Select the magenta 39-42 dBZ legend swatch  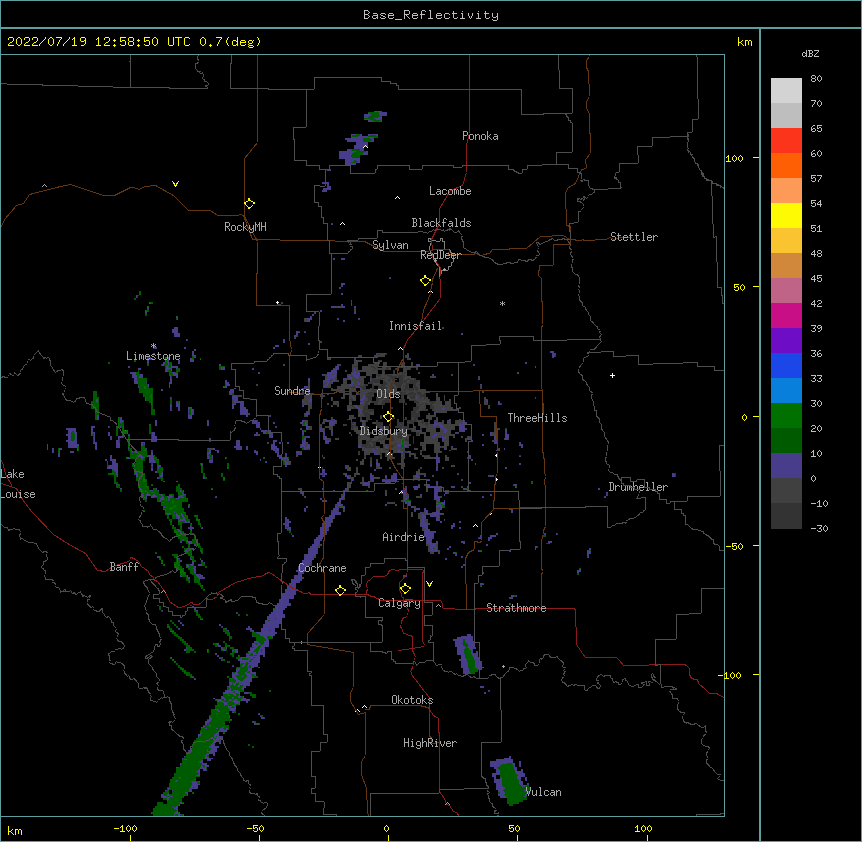(786, 315)
